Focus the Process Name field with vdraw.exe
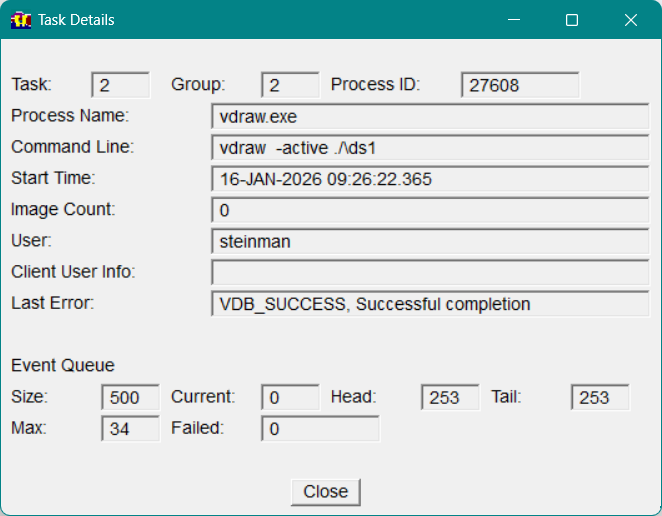Screen dimensions: 662x516 point(430,116)
